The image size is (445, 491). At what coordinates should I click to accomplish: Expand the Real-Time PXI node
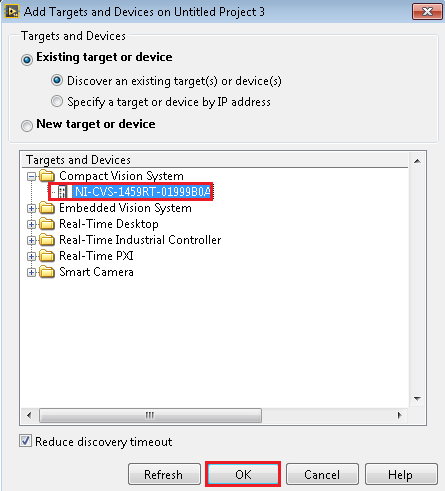point(31,256)
